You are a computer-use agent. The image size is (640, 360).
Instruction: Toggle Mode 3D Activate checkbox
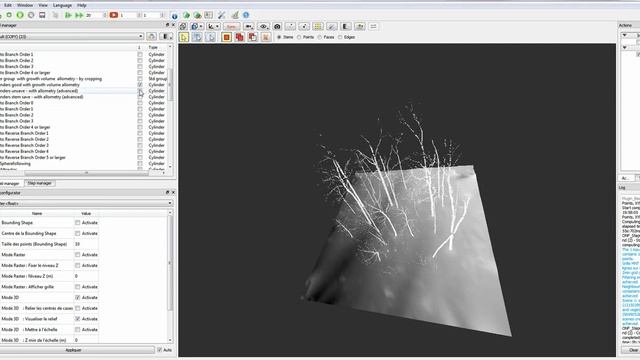pos(78,298)
